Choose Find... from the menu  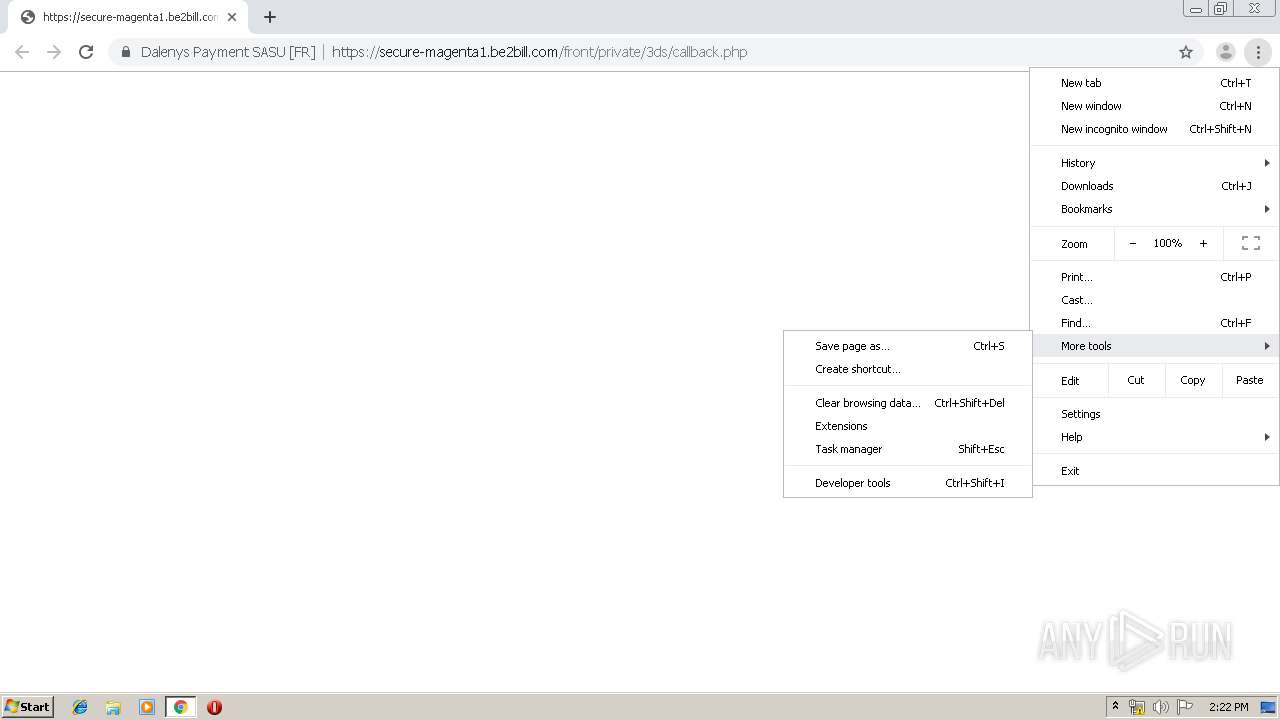tap(1155, 323)
